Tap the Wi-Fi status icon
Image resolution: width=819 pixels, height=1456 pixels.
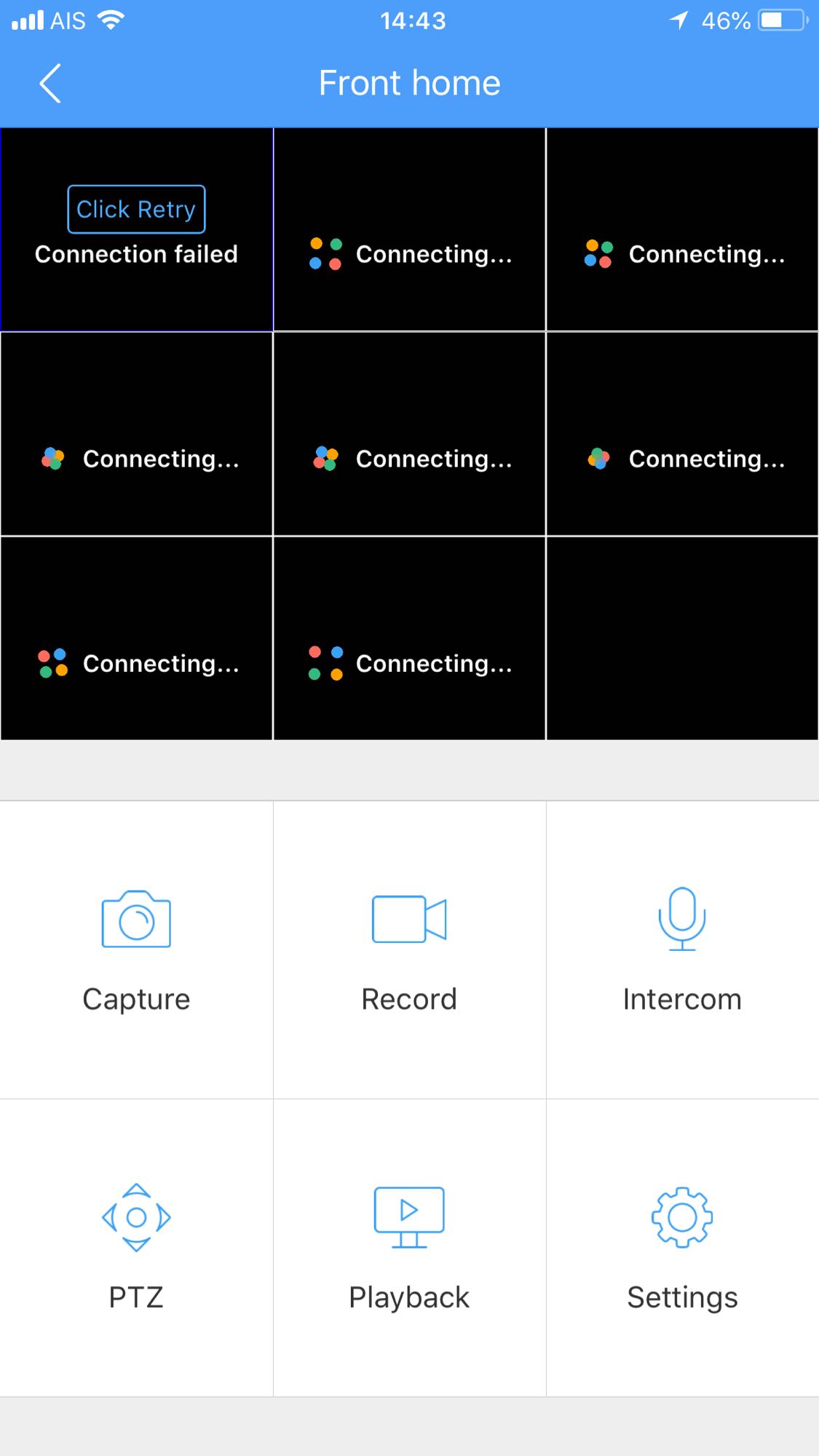coord(111,20)
